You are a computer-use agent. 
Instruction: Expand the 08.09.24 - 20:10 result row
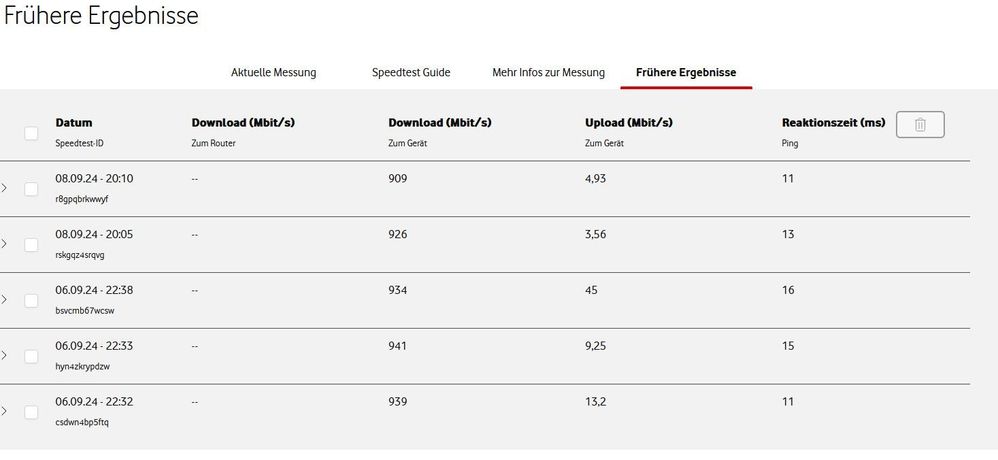[x=5, y=188]
